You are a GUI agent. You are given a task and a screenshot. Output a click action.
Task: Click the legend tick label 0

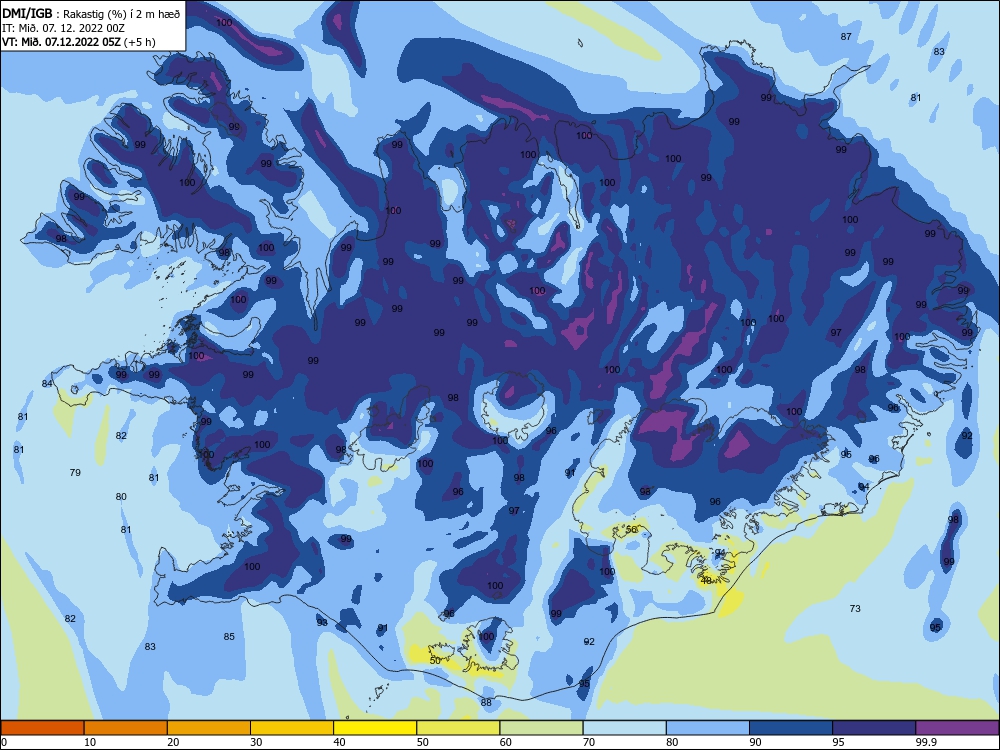tap(4, 742)
